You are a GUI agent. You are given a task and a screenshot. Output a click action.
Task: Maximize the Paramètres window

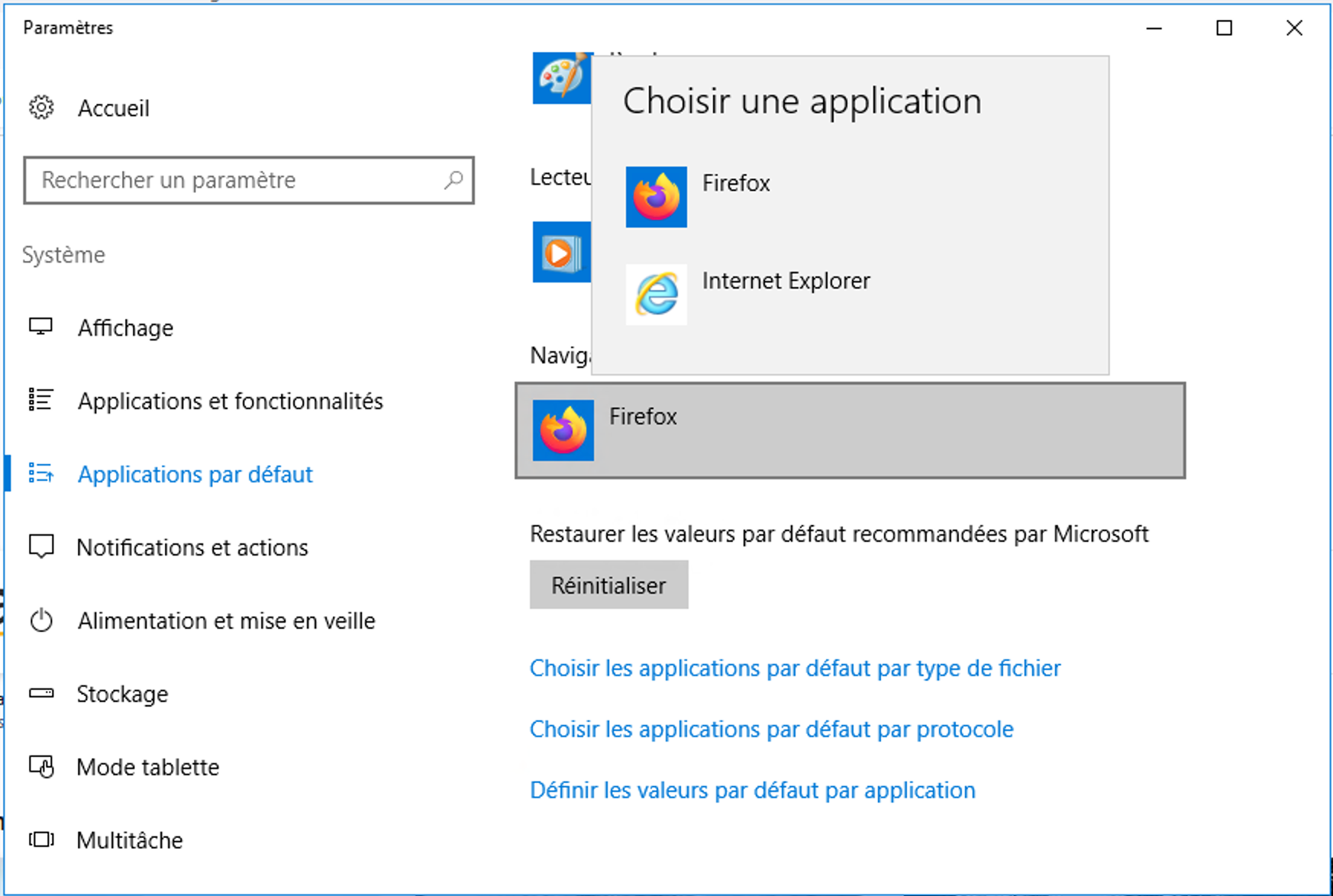pyautogui.click(x=1224, y=28)
